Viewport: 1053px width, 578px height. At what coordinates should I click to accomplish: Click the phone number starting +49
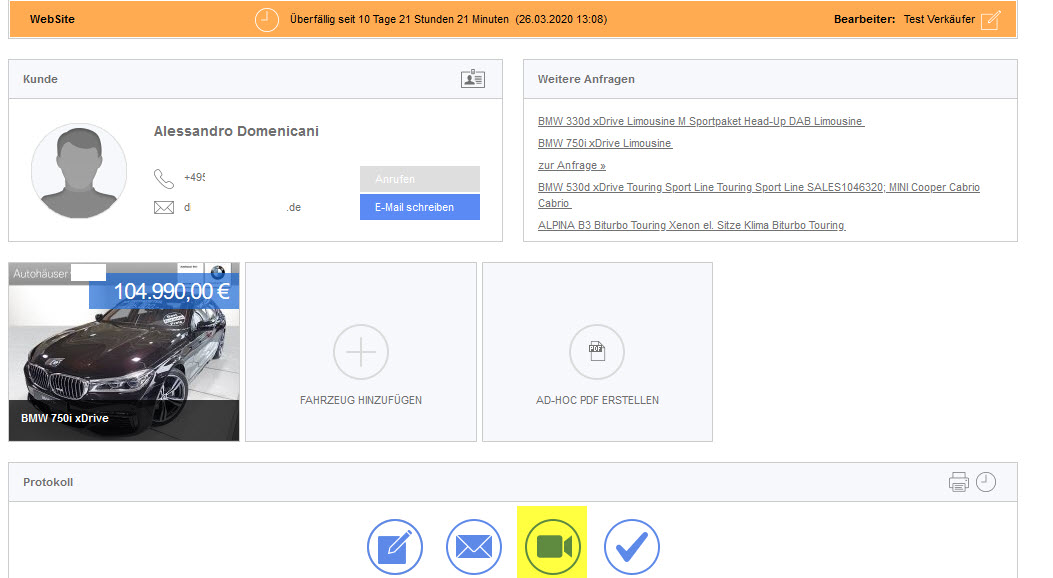[195, 178]
